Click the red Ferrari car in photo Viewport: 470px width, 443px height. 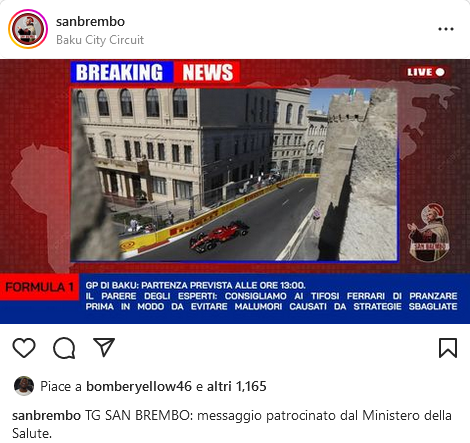click(x=219, y=236)
